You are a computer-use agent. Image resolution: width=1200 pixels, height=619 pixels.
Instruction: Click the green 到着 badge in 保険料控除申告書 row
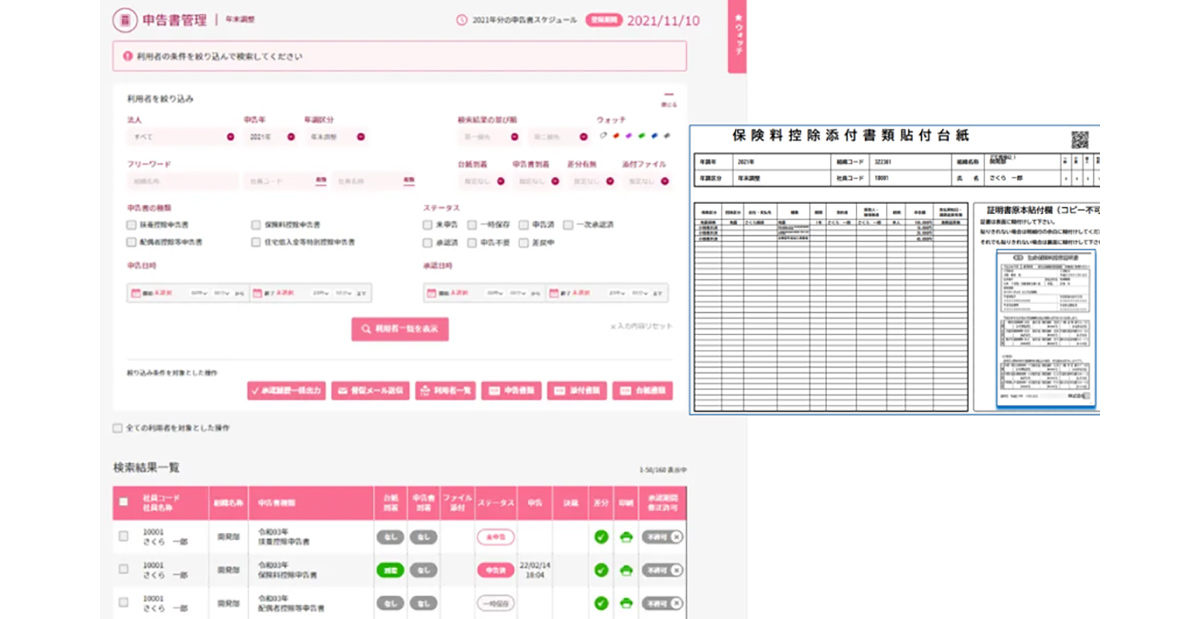[390, 570]
